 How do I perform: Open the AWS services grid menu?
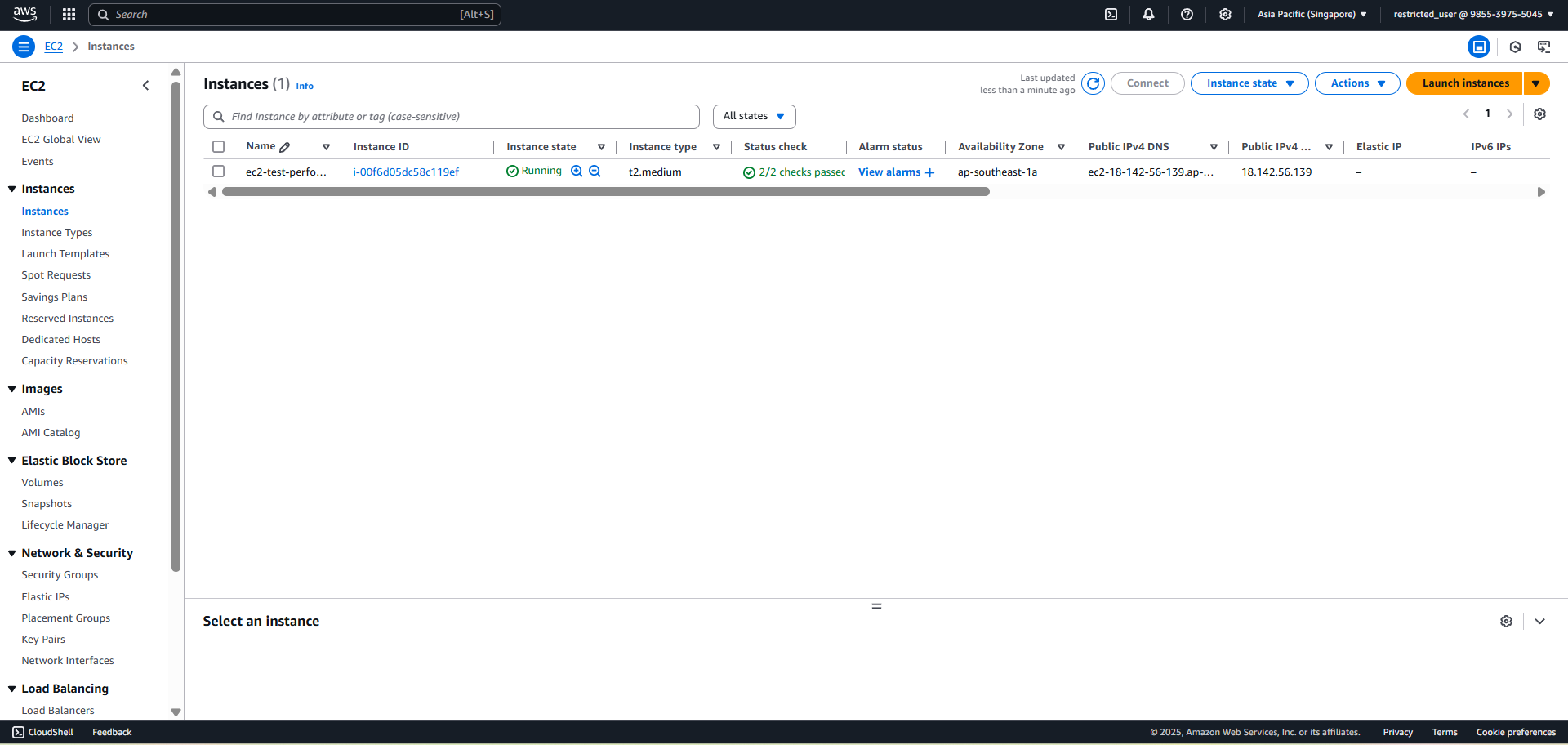(69, 15)
